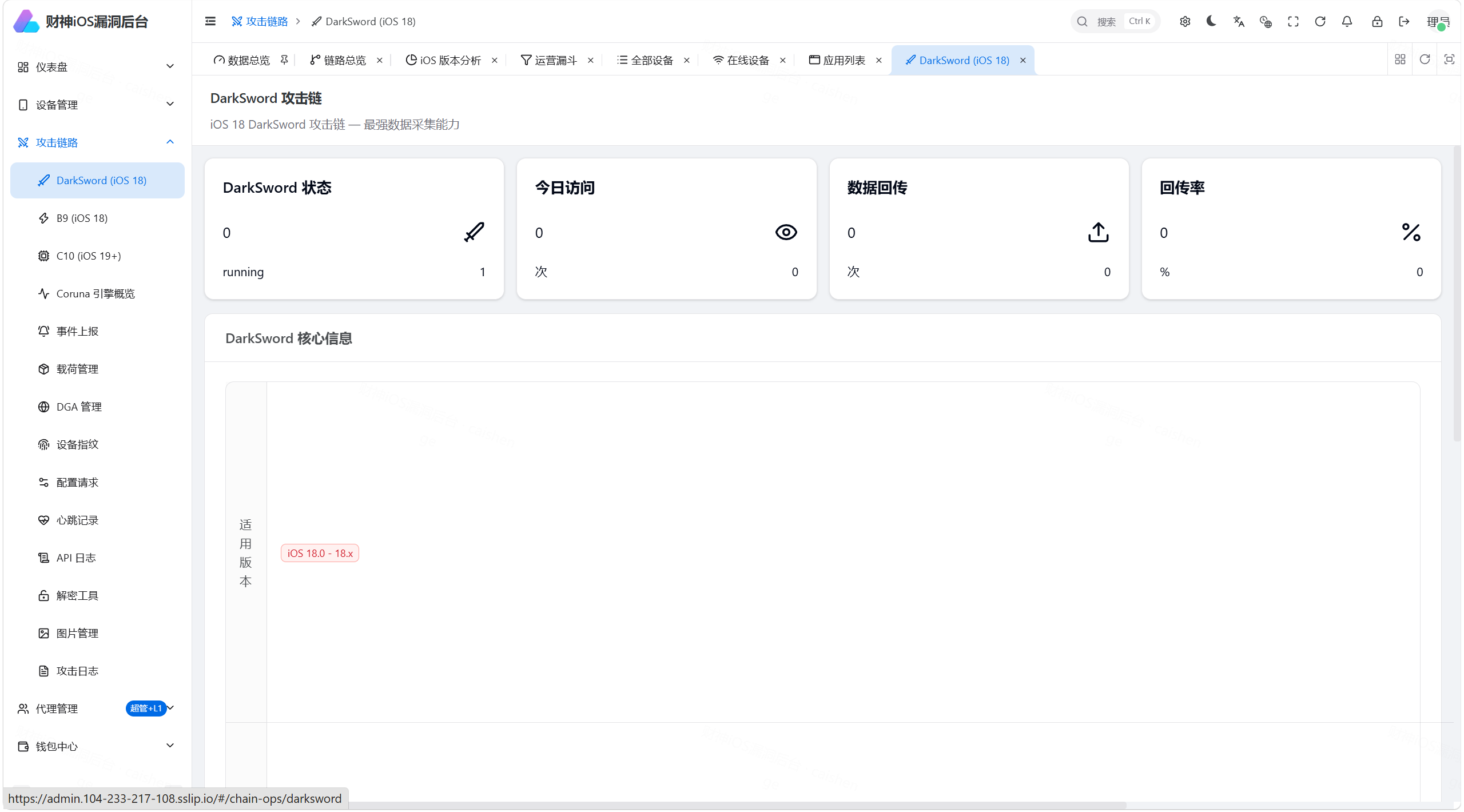
Task: Open Coruna 引擎概览 in sidebar
Action: click(97, 293)
